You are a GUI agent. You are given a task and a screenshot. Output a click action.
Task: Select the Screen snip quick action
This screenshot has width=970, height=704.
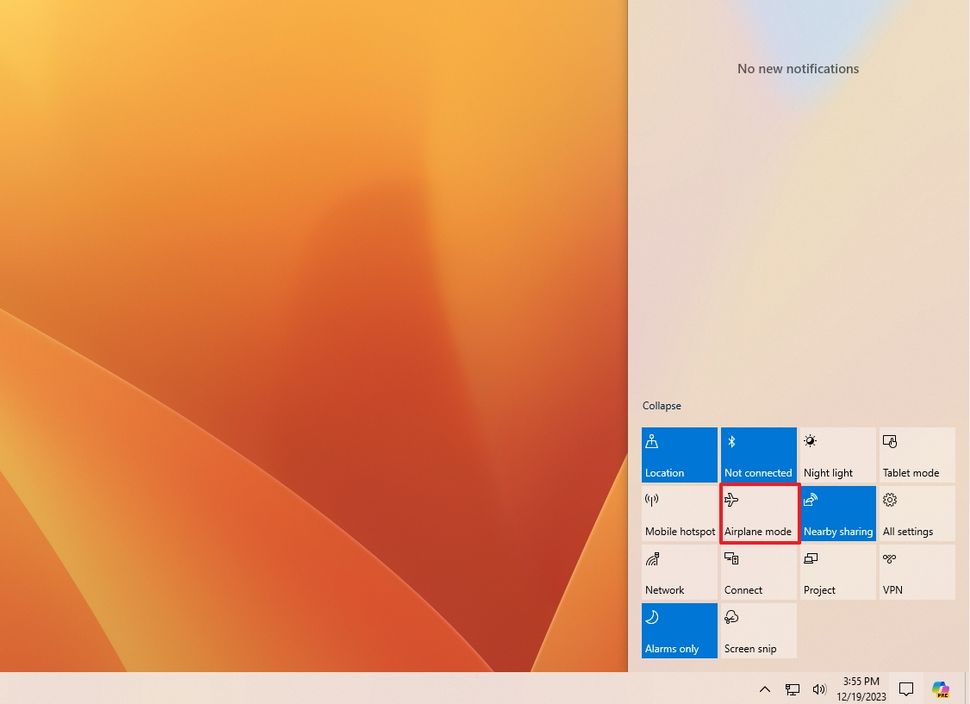click(757, 630)
